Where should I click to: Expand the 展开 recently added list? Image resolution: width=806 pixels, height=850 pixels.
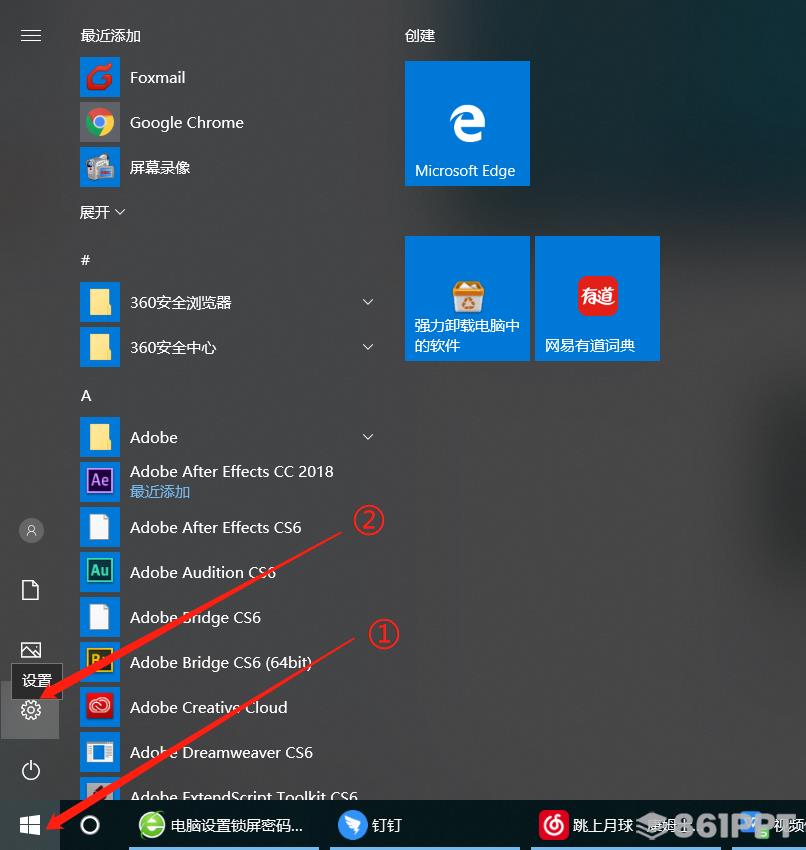pyautogui.click(x=102, y=212)
